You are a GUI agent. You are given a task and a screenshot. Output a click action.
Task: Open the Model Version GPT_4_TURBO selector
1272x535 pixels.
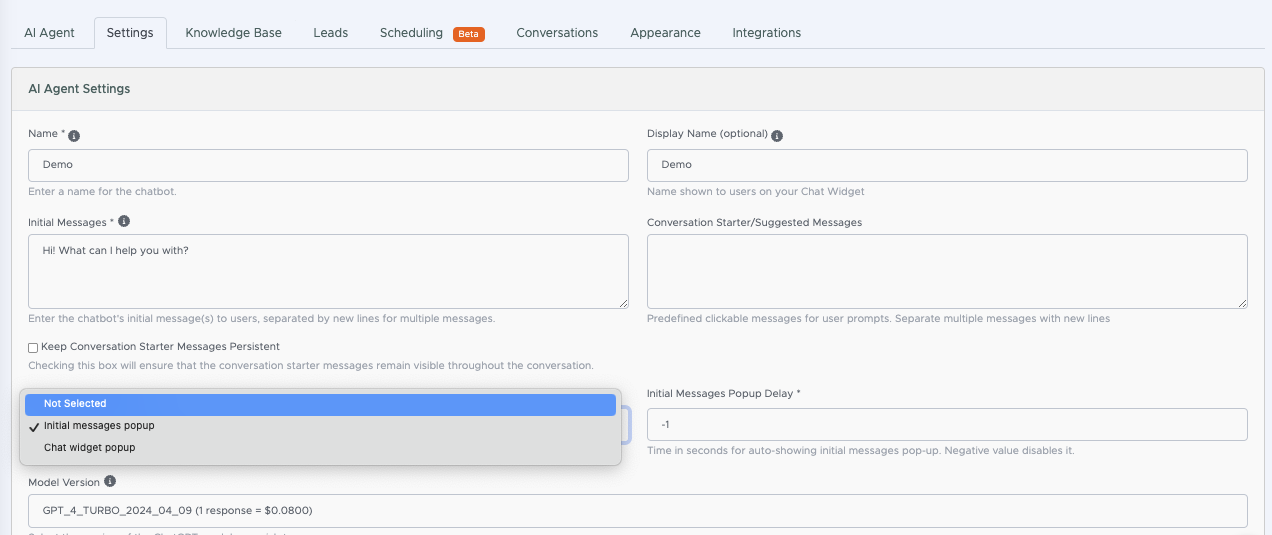click(x=638, y=510)
